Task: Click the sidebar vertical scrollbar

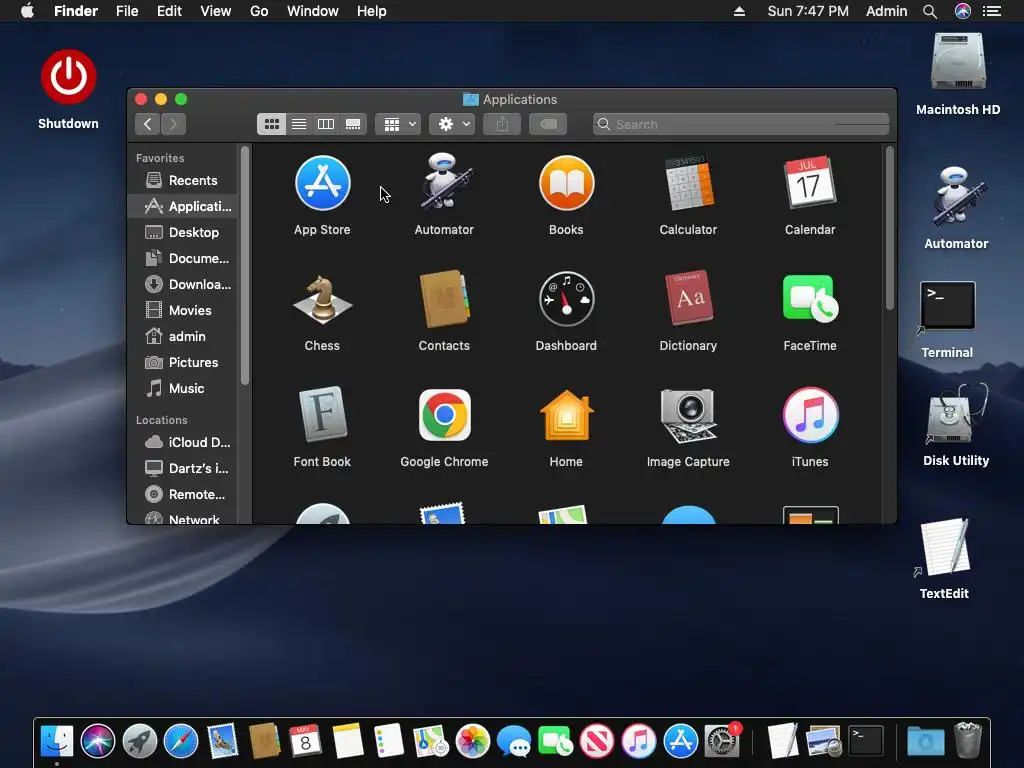Action: pos(245,266)
